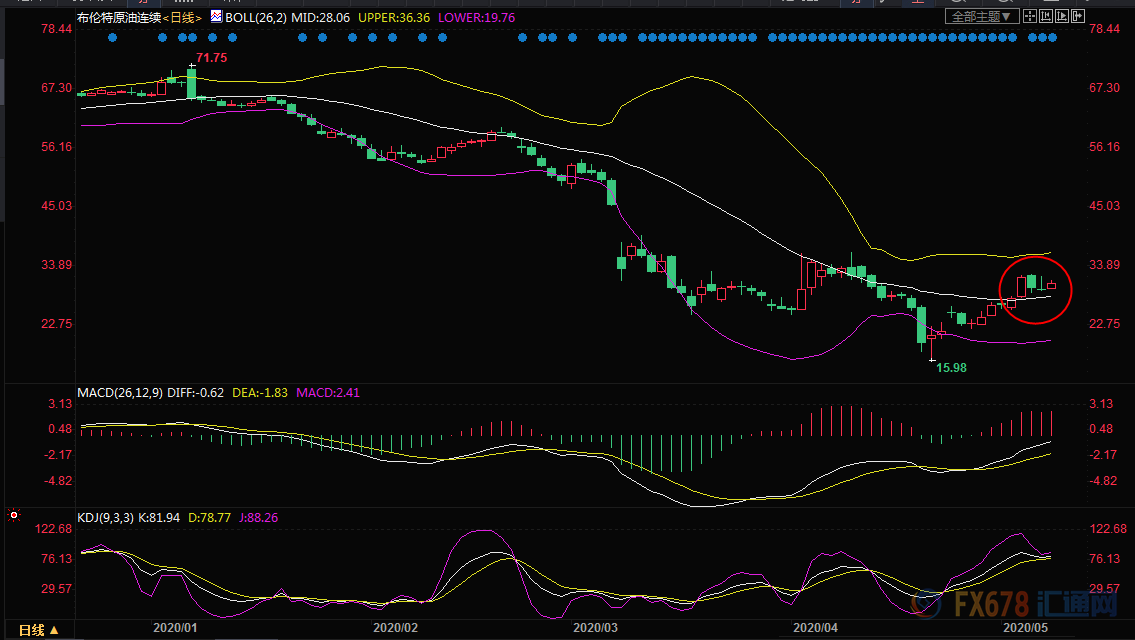Click the crosshair cursor icon
The height and width of the screenshot is (640, 1135).
[x=1030, y=16]
